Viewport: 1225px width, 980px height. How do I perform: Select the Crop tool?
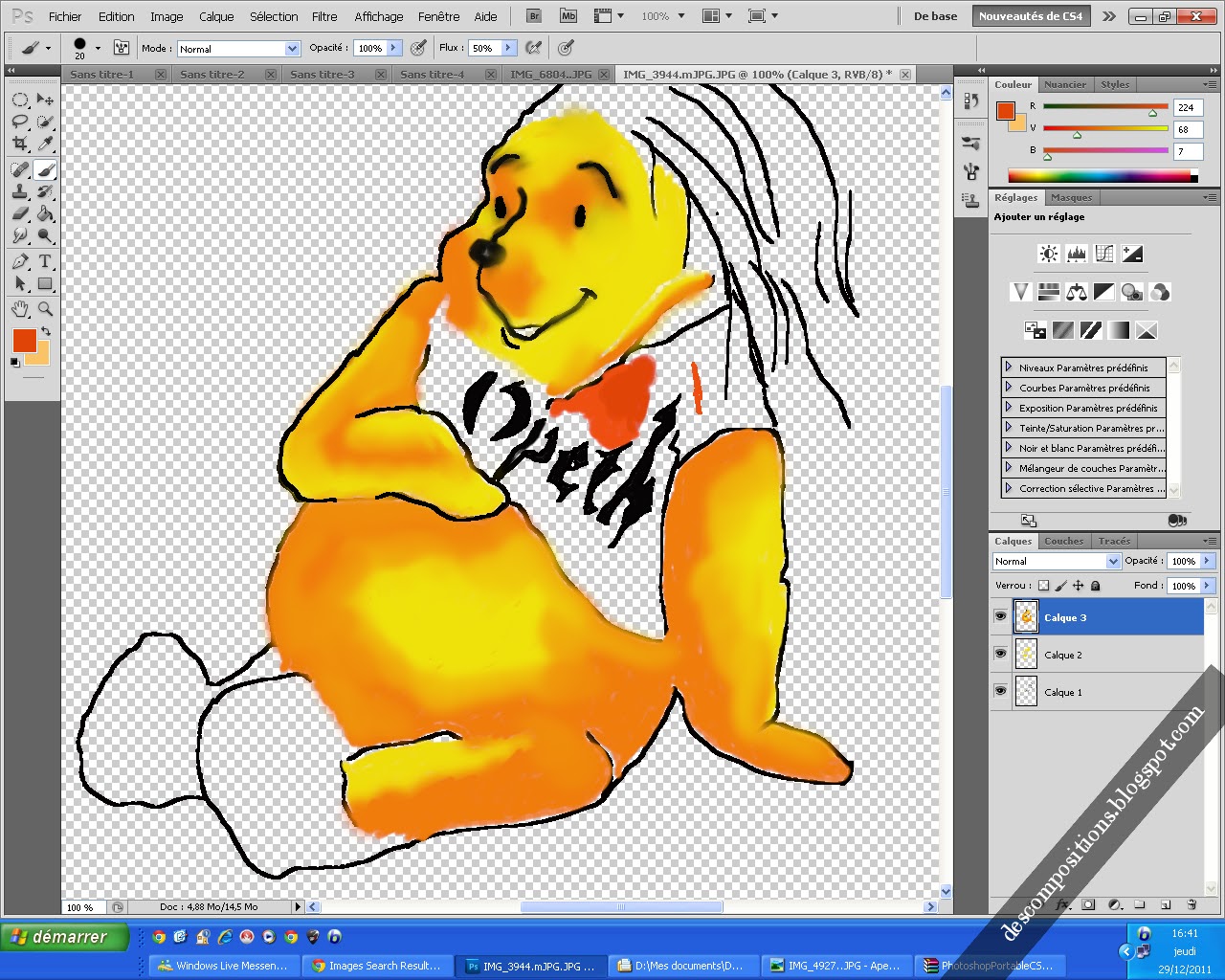pos(20,144)
